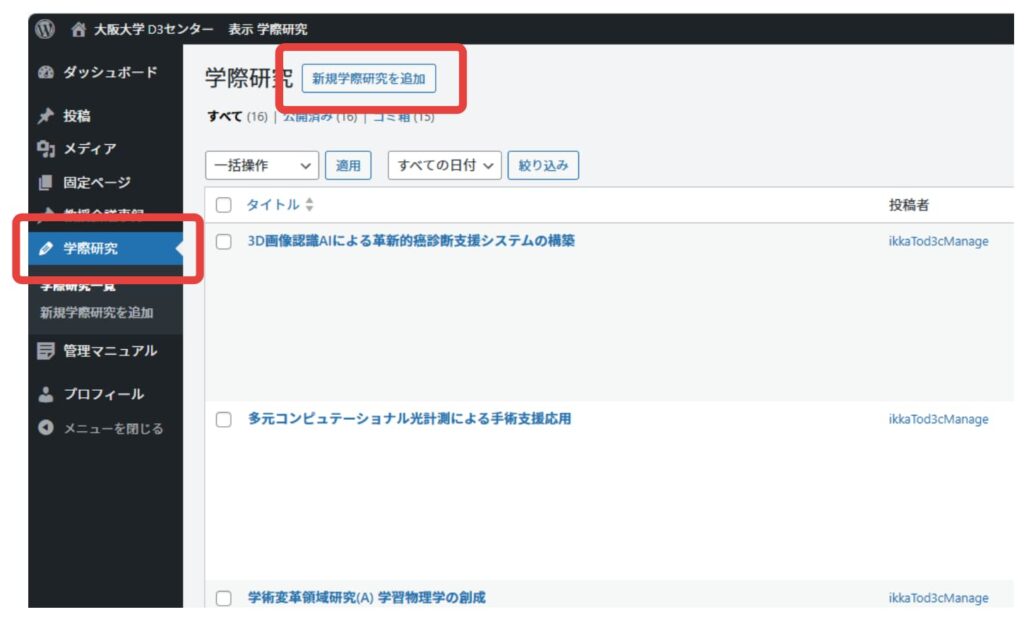Click the メディア media icon
1024x641 pixels.
(46, 149)
